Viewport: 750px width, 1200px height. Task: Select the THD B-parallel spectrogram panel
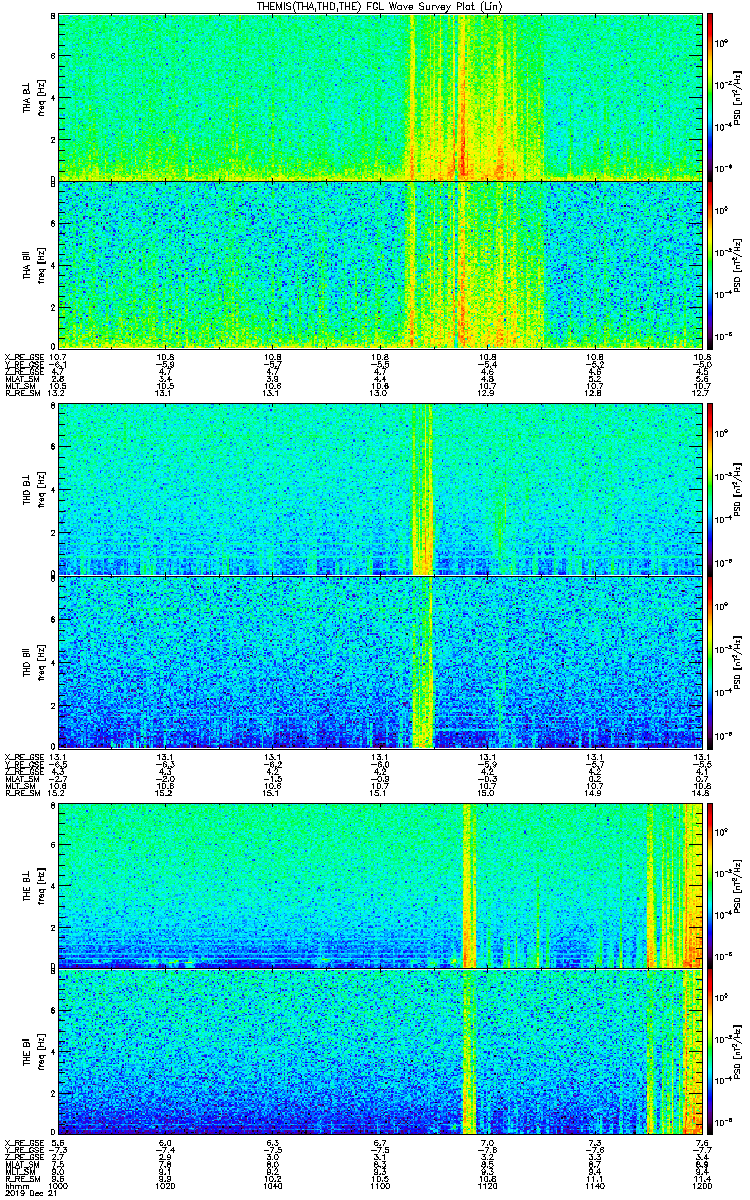pyautogui.click(x=380, y=662)
